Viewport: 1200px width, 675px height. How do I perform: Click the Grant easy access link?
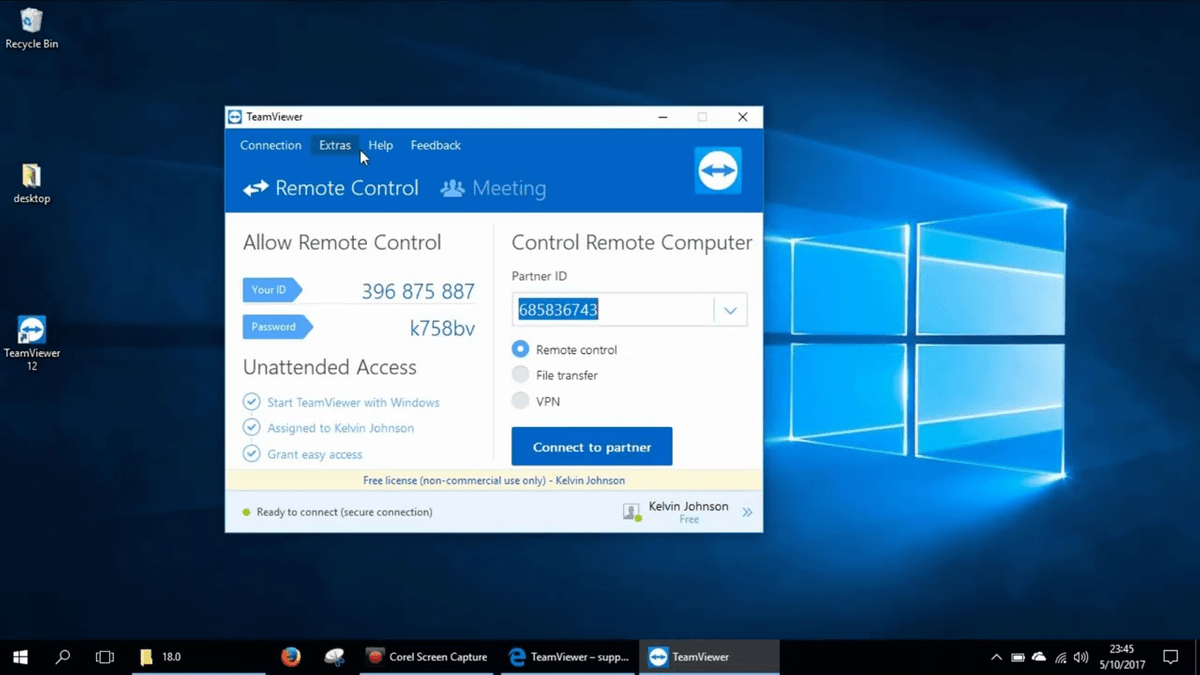point(314,454)
